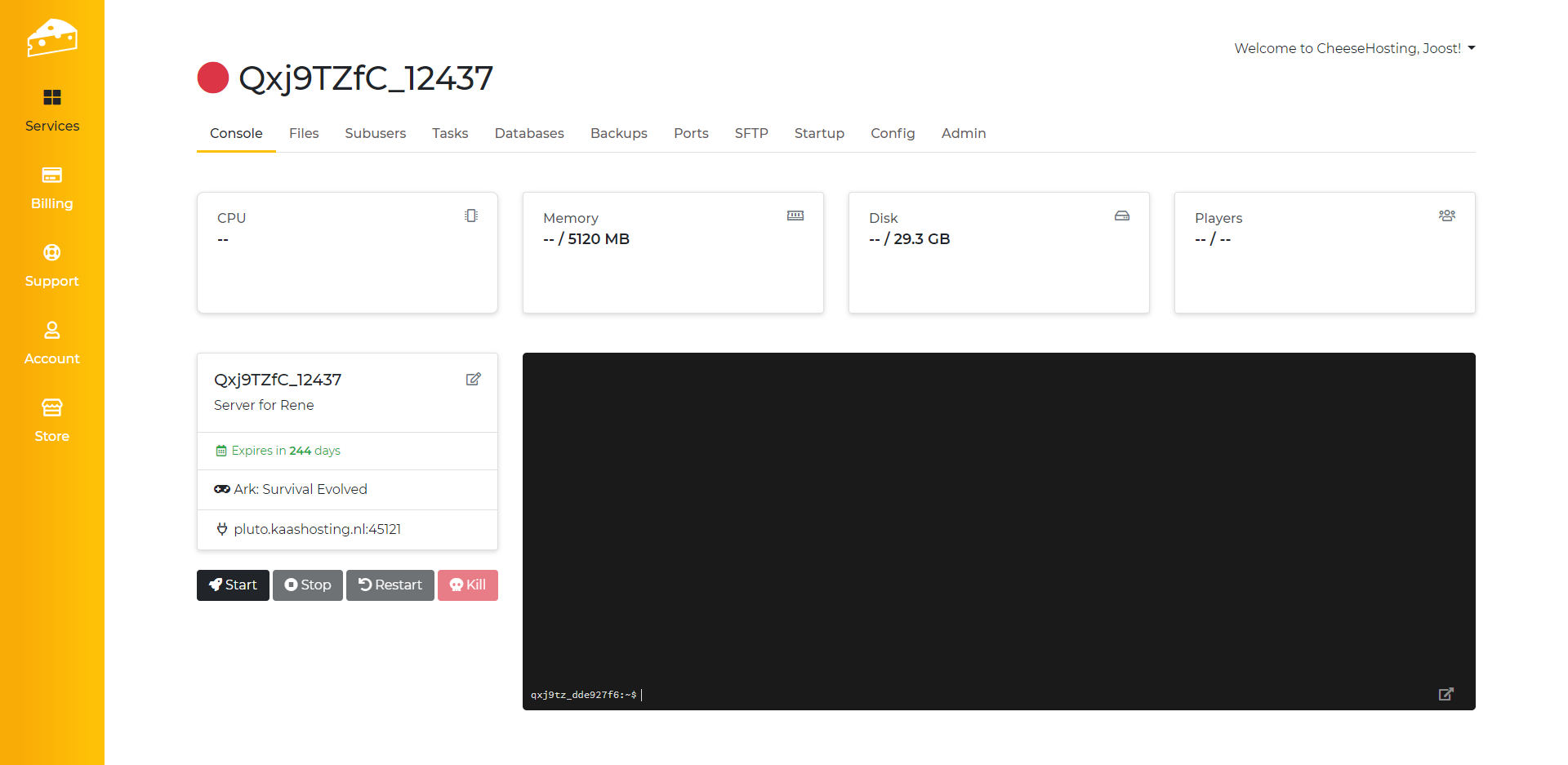This screenshot has height=765, width=1568.
Task: Go to Billing in the sidebar
Action: click(51, 188)
